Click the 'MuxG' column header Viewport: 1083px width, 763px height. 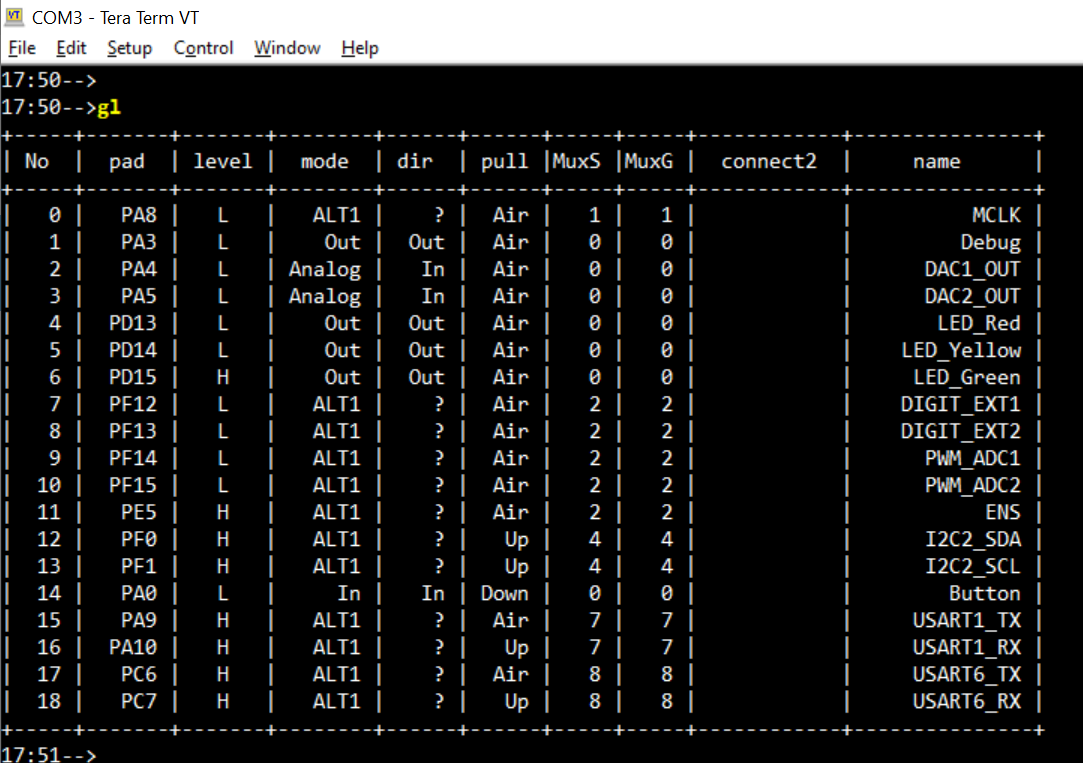click(x=648, y=162)
